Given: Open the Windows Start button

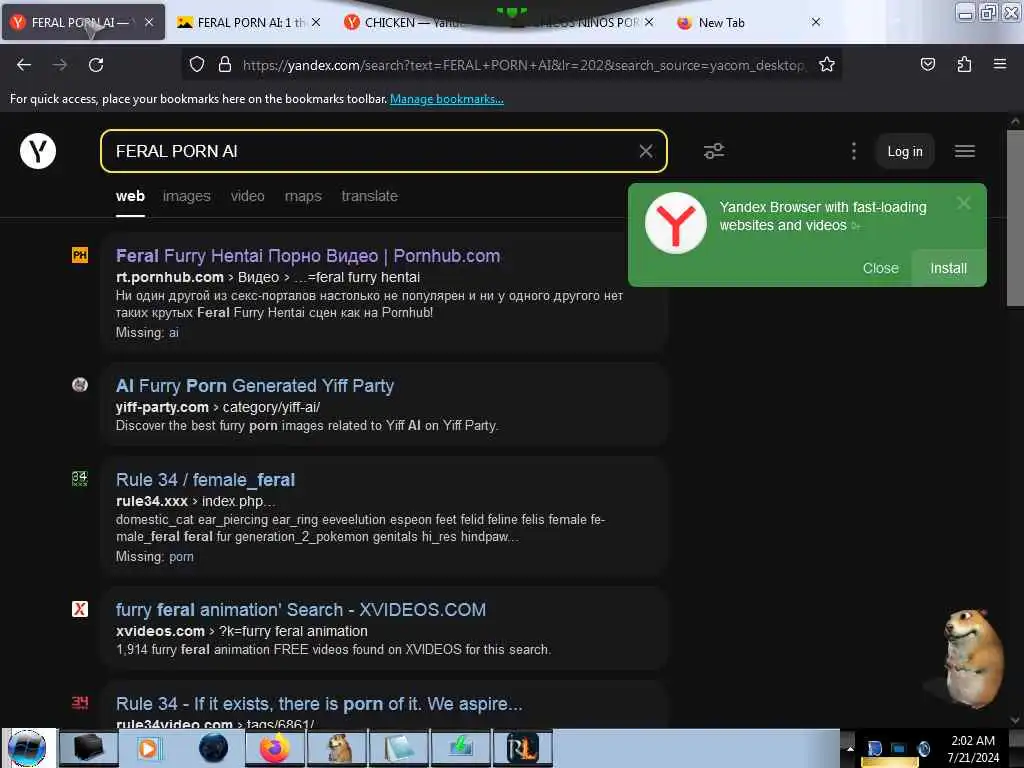Looking at the screenshot, I should click(x=27, y=748).
